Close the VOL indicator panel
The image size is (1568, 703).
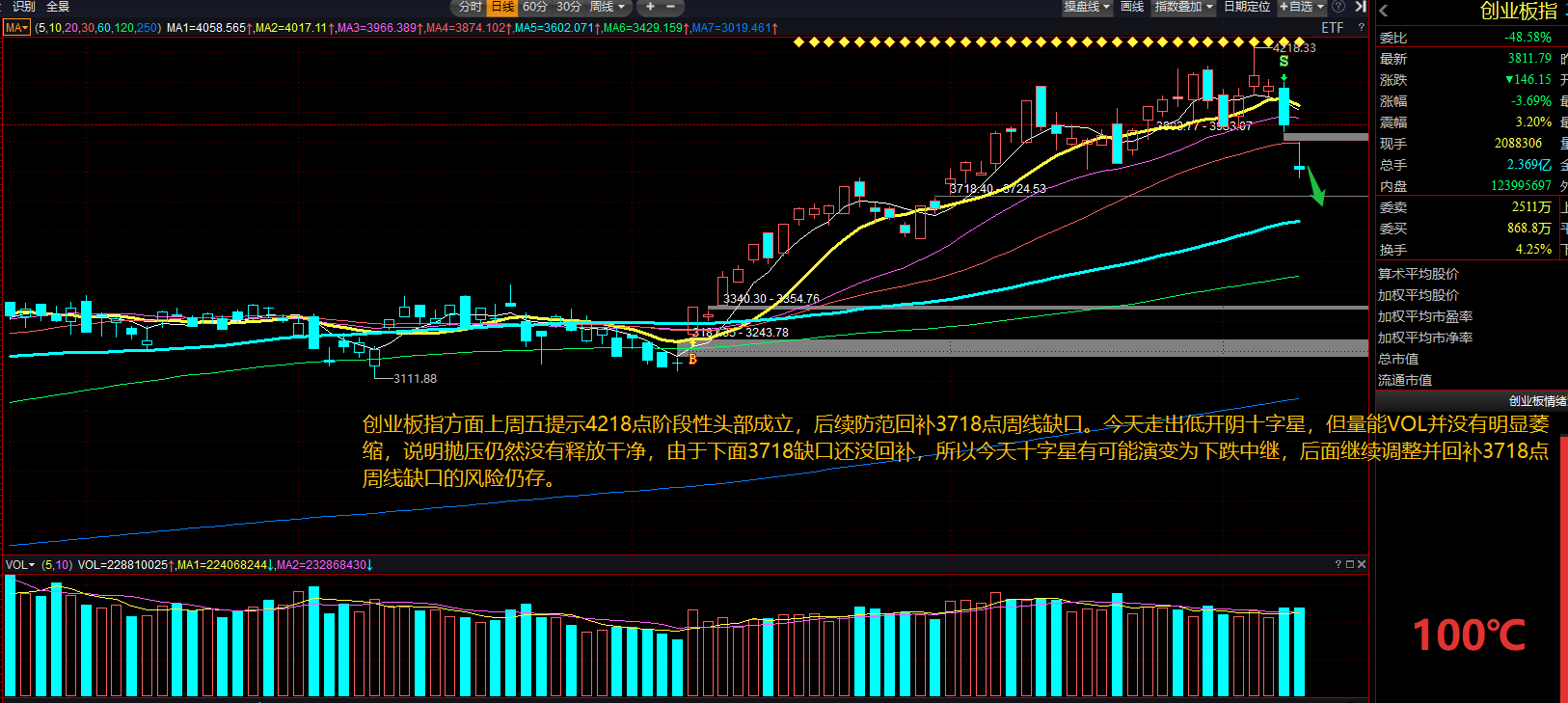1362,564
